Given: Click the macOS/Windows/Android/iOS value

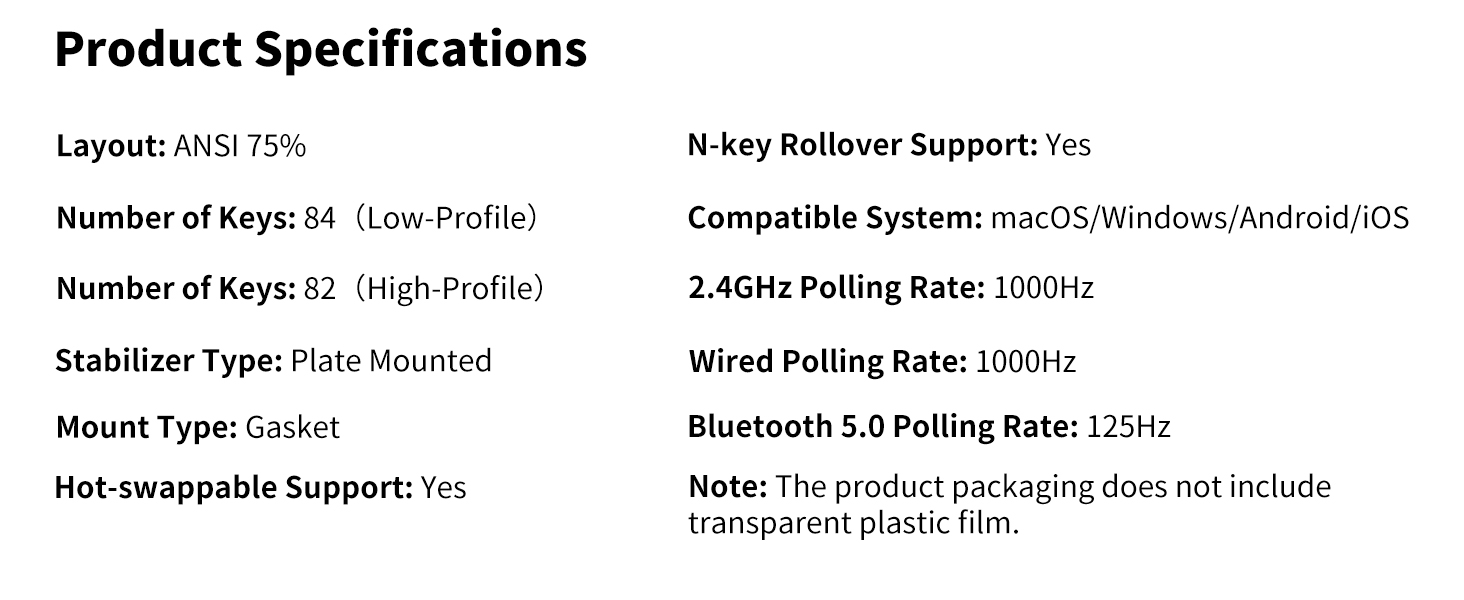Looking at the screenshot, I should tap(1199, 218).
